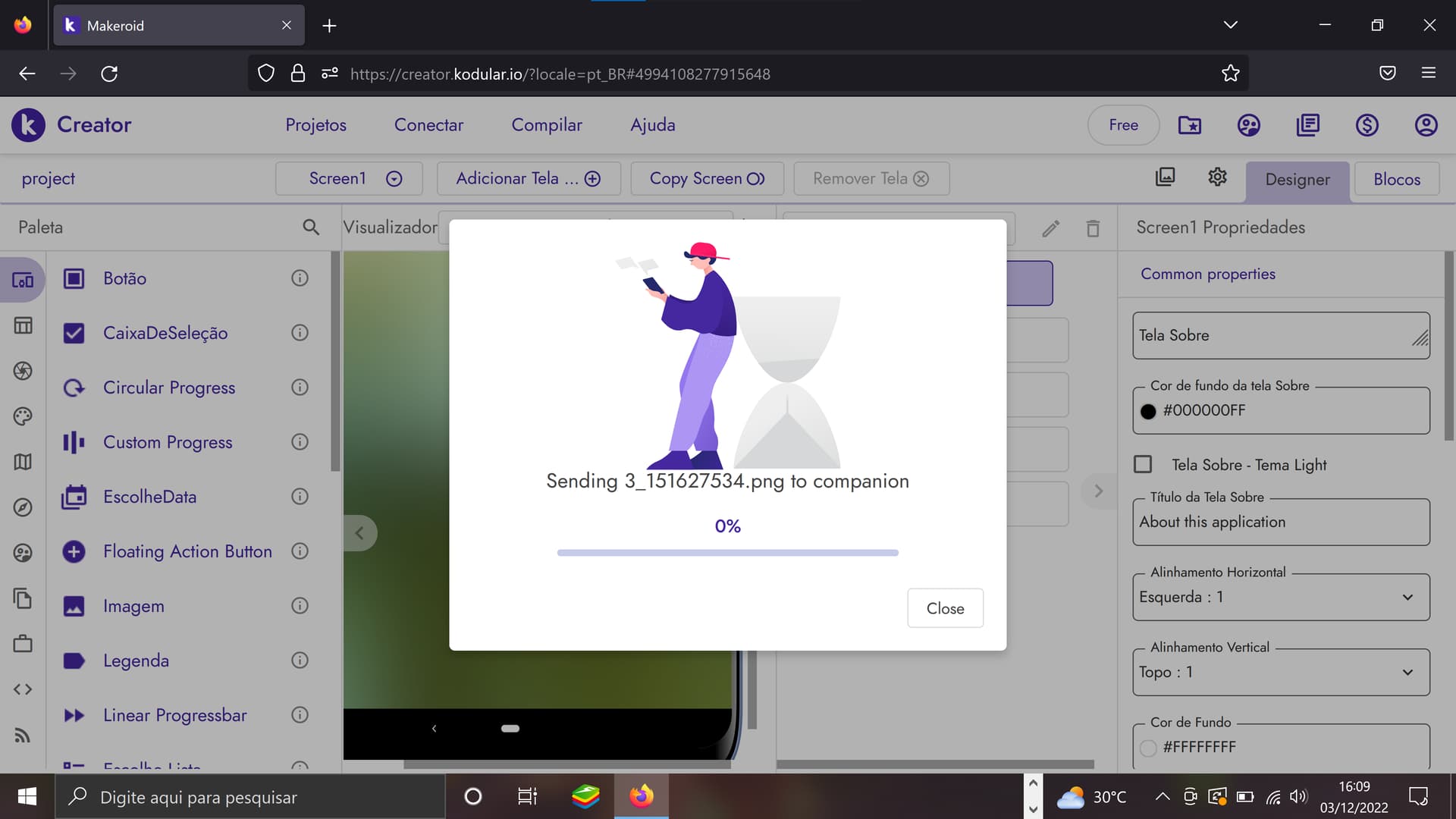Click the Copy Screen button
Viewport: 1456px width, 819px height.
tap(707, 178)
